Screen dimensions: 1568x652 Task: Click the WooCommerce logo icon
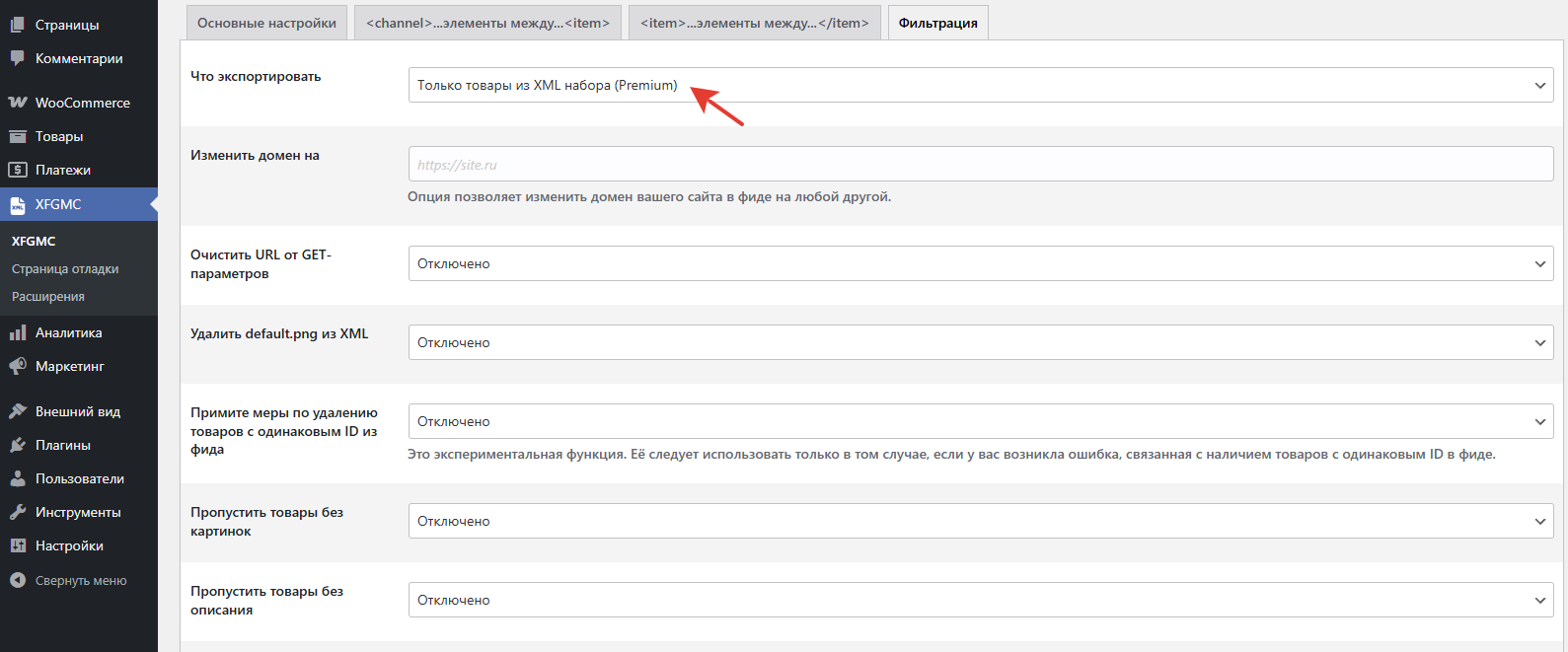click(18, 103)
